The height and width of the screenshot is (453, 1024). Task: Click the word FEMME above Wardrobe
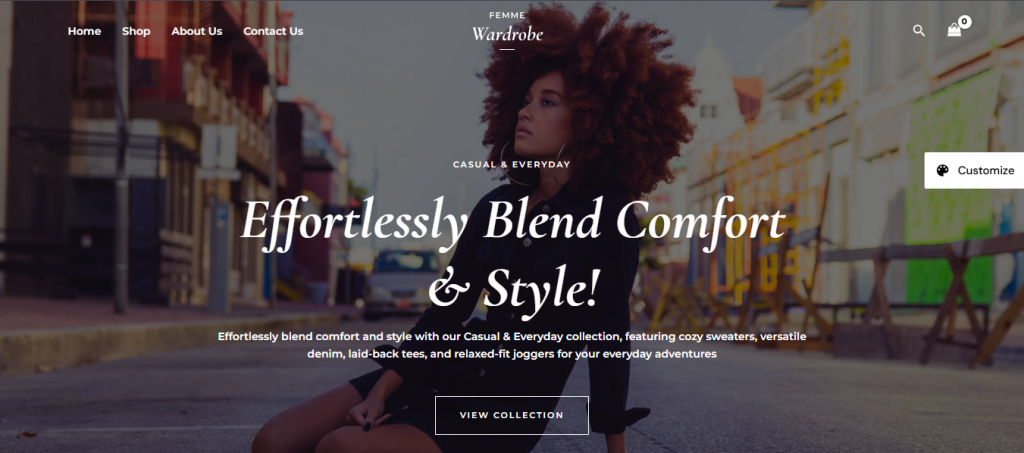click(x=507, y=16)
